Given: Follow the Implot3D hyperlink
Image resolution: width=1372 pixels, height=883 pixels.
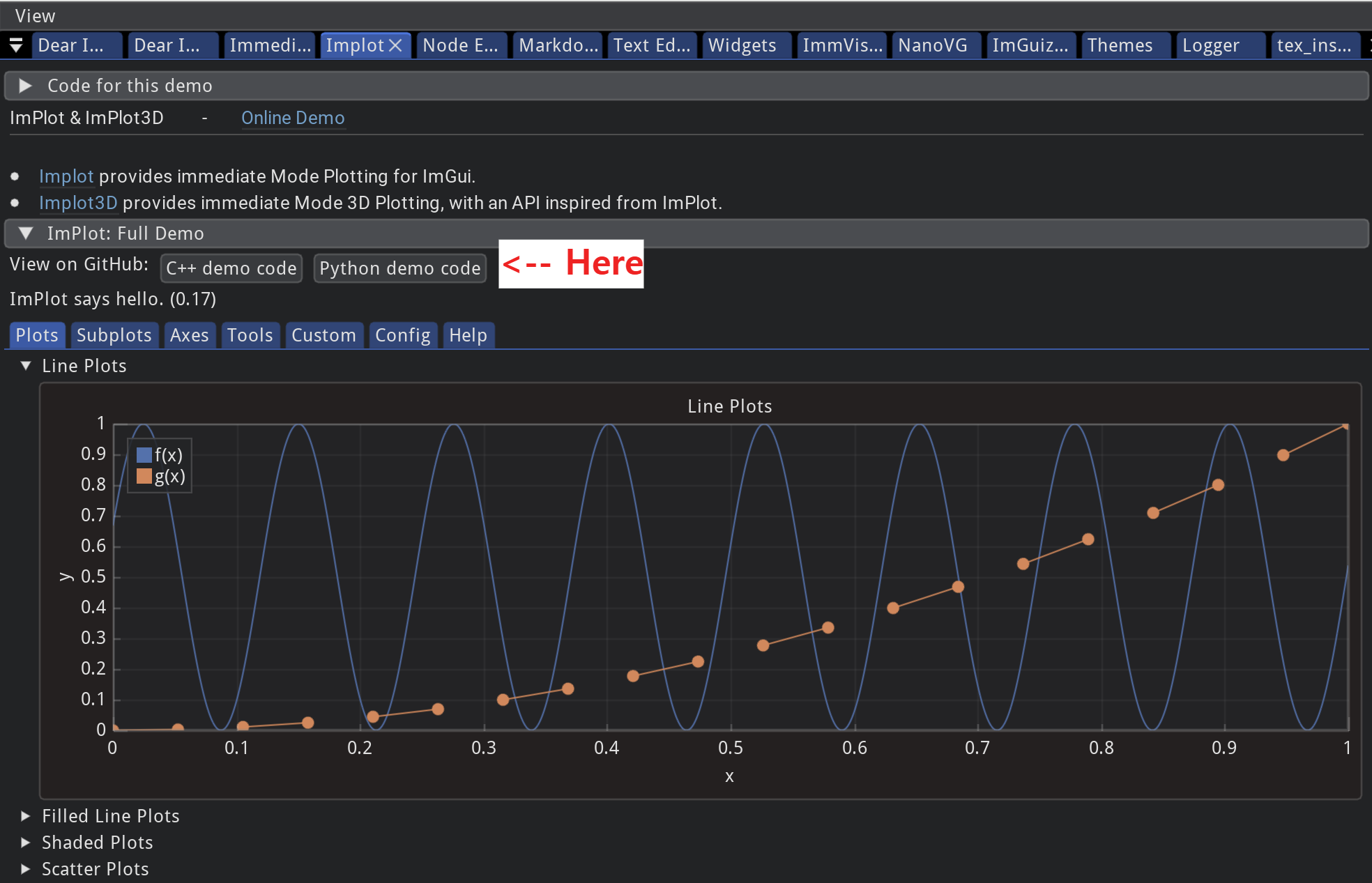Looking at the screenshot, I should (78, 203).
